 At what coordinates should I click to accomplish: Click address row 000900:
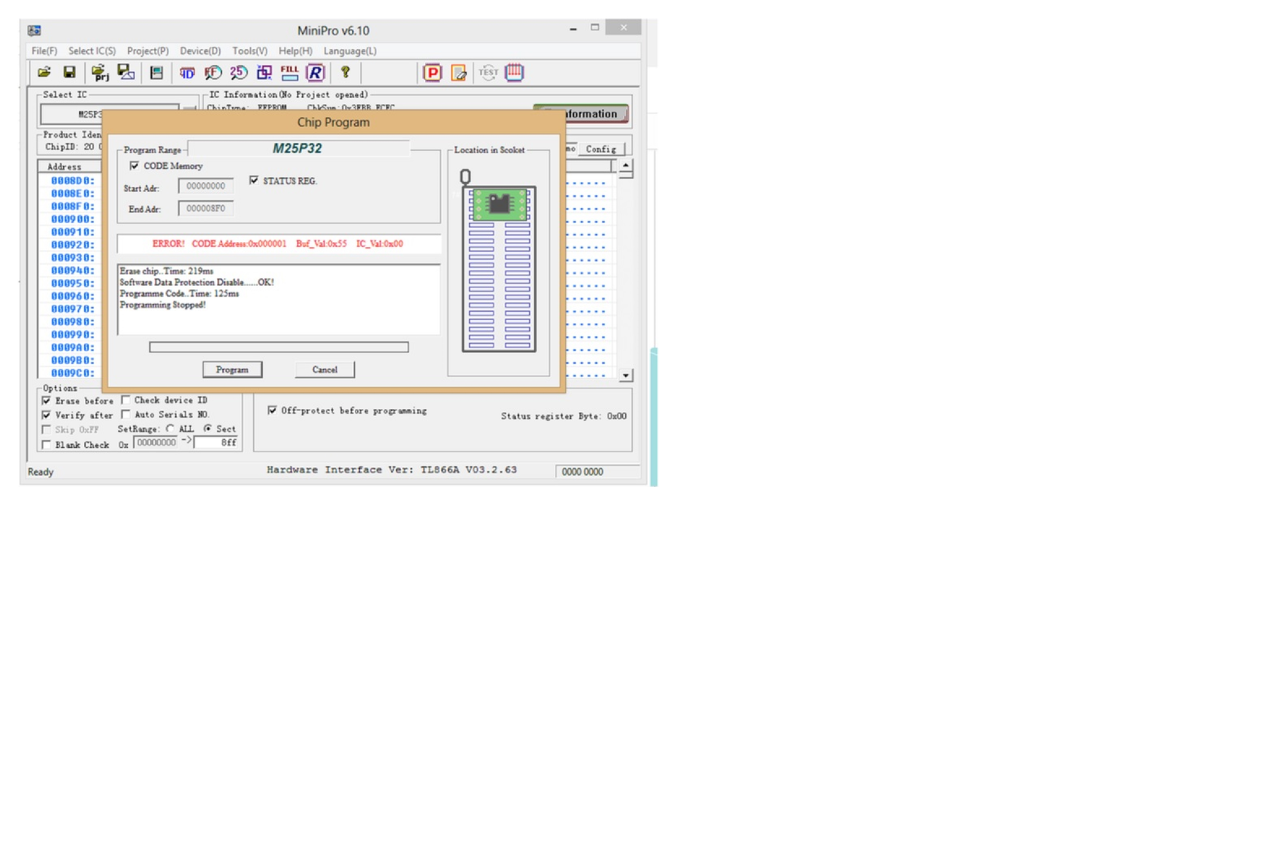[73, 219]
